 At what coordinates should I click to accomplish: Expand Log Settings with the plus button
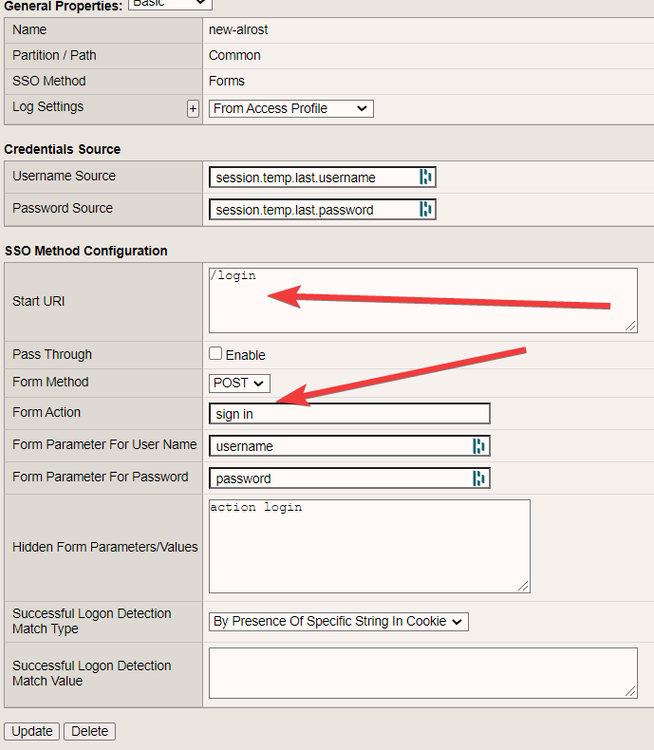tap(193, 108)
